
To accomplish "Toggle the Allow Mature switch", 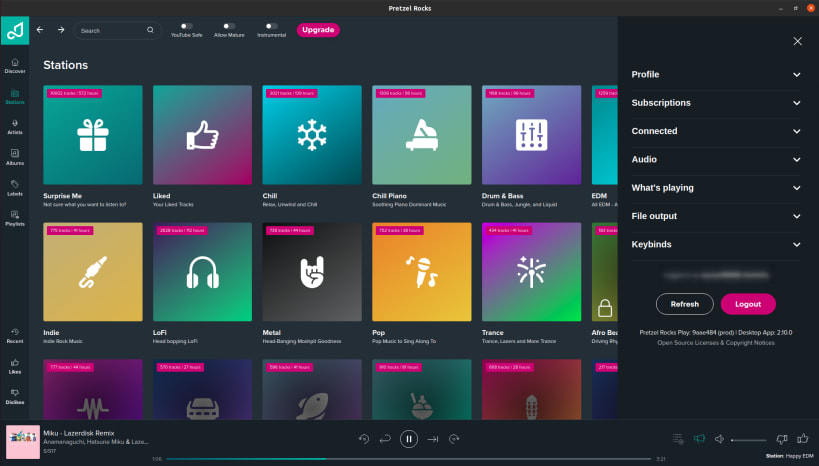I will pyautogui.click(x=229, y=26).
